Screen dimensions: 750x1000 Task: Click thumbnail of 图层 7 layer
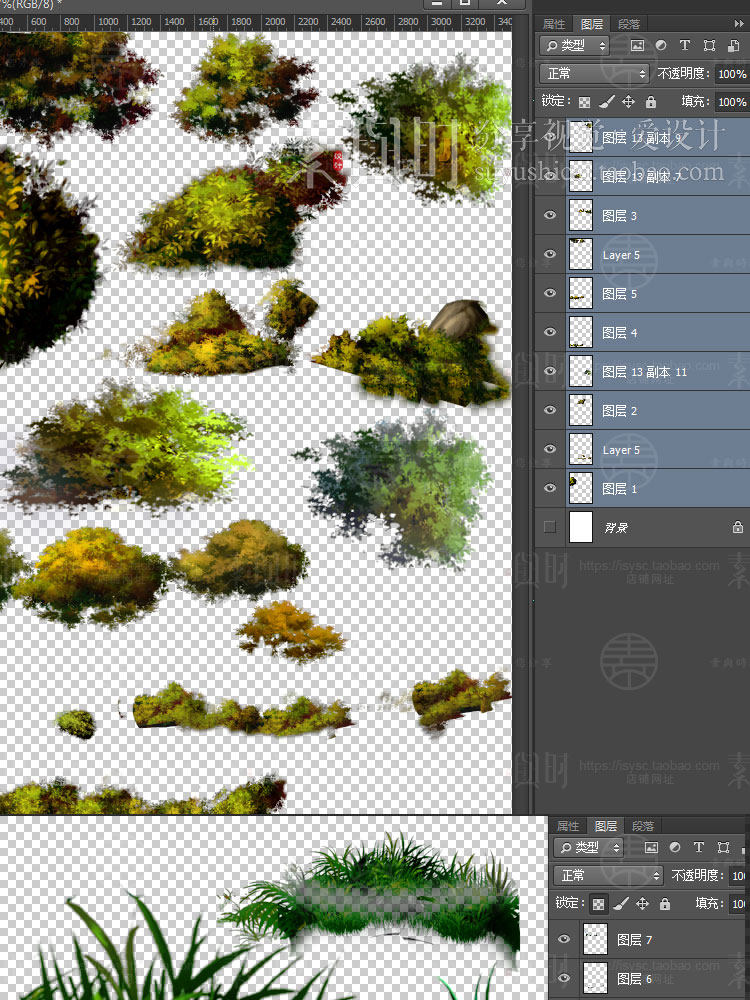coord(595,939)
